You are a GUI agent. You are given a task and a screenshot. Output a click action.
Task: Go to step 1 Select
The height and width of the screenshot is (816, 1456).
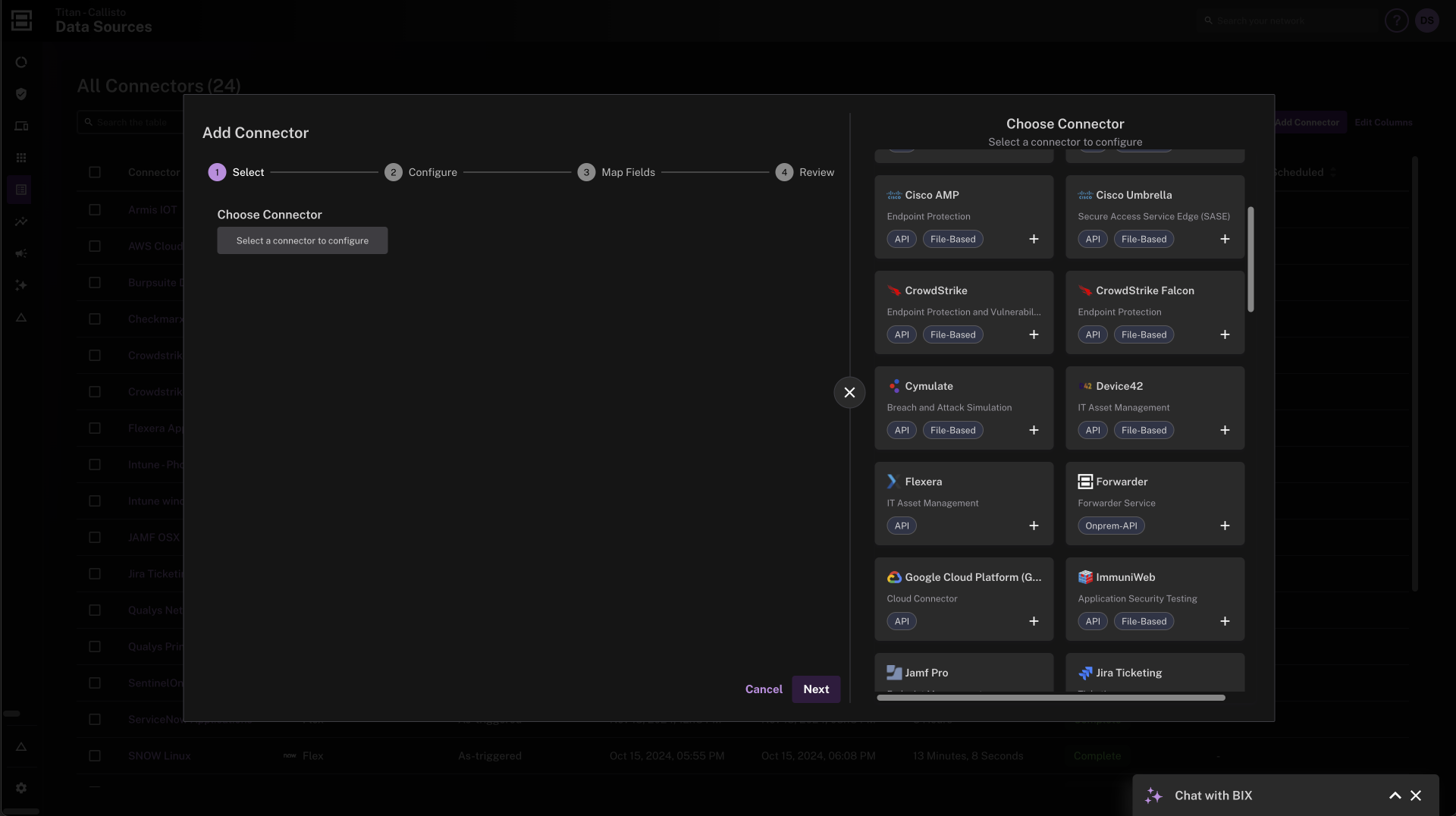[236, 172]
